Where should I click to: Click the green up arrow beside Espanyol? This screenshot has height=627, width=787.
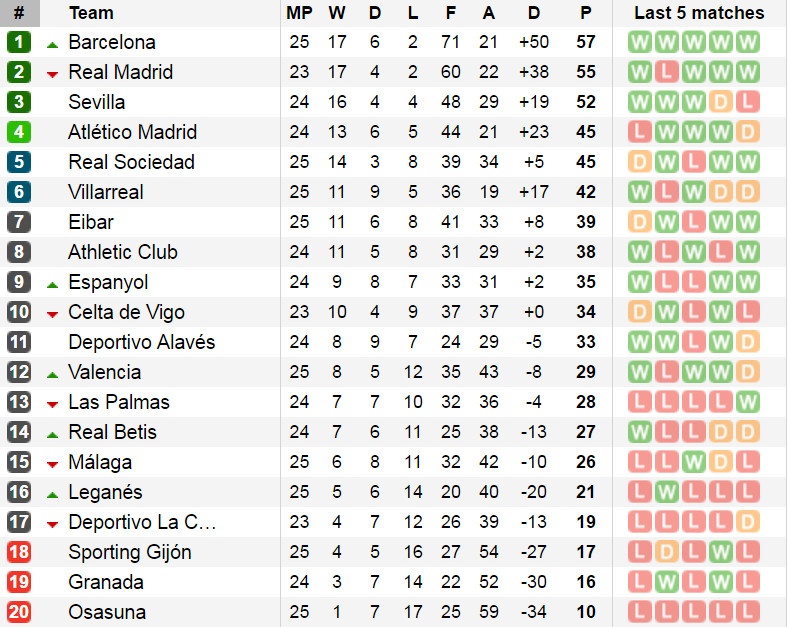tap(52, 284)
